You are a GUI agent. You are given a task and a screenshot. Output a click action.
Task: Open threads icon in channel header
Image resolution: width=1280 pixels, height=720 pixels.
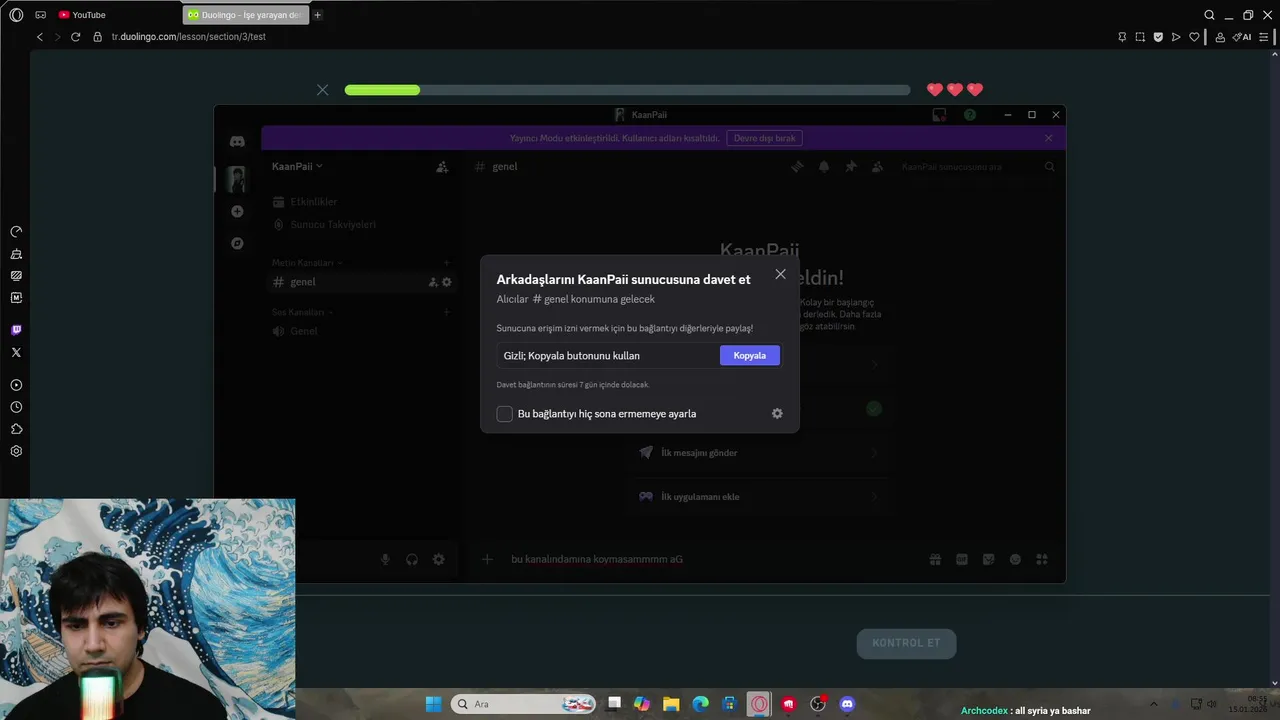797,167
